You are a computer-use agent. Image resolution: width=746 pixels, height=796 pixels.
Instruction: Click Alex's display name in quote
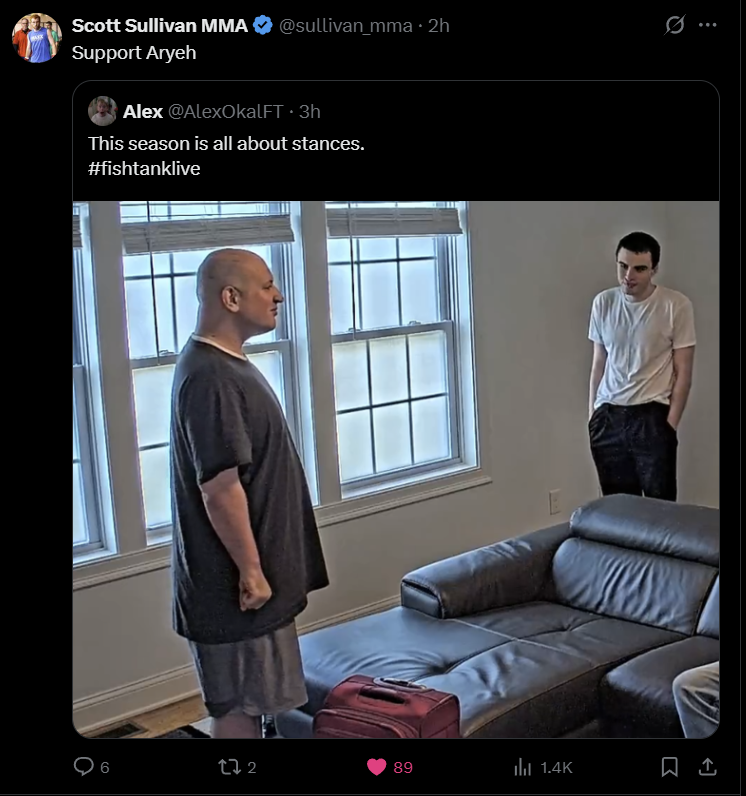click(x=143, y=111)
